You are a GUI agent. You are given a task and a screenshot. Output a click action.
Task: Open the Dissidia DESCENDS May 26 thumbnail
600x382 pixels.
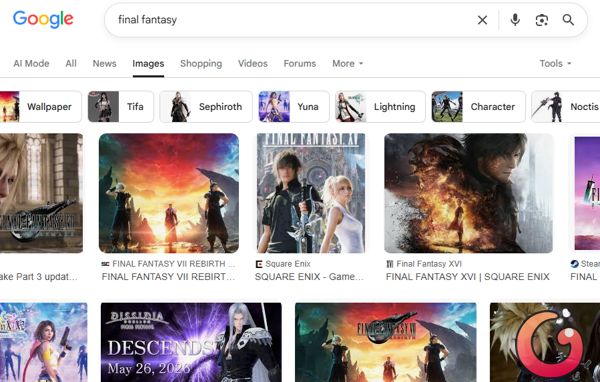click(x=191, y=342)
